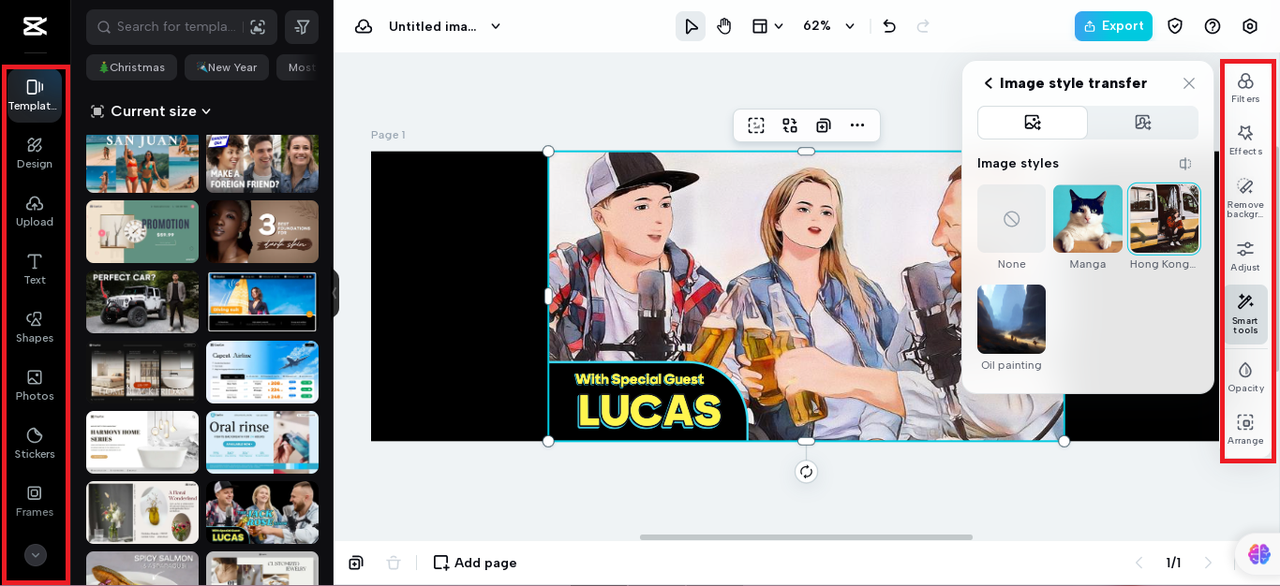Image resolution: width=1280 pixels, height=586 pixels.
Task: Switch to the portrait style tab
Action: click(1143, 122)
